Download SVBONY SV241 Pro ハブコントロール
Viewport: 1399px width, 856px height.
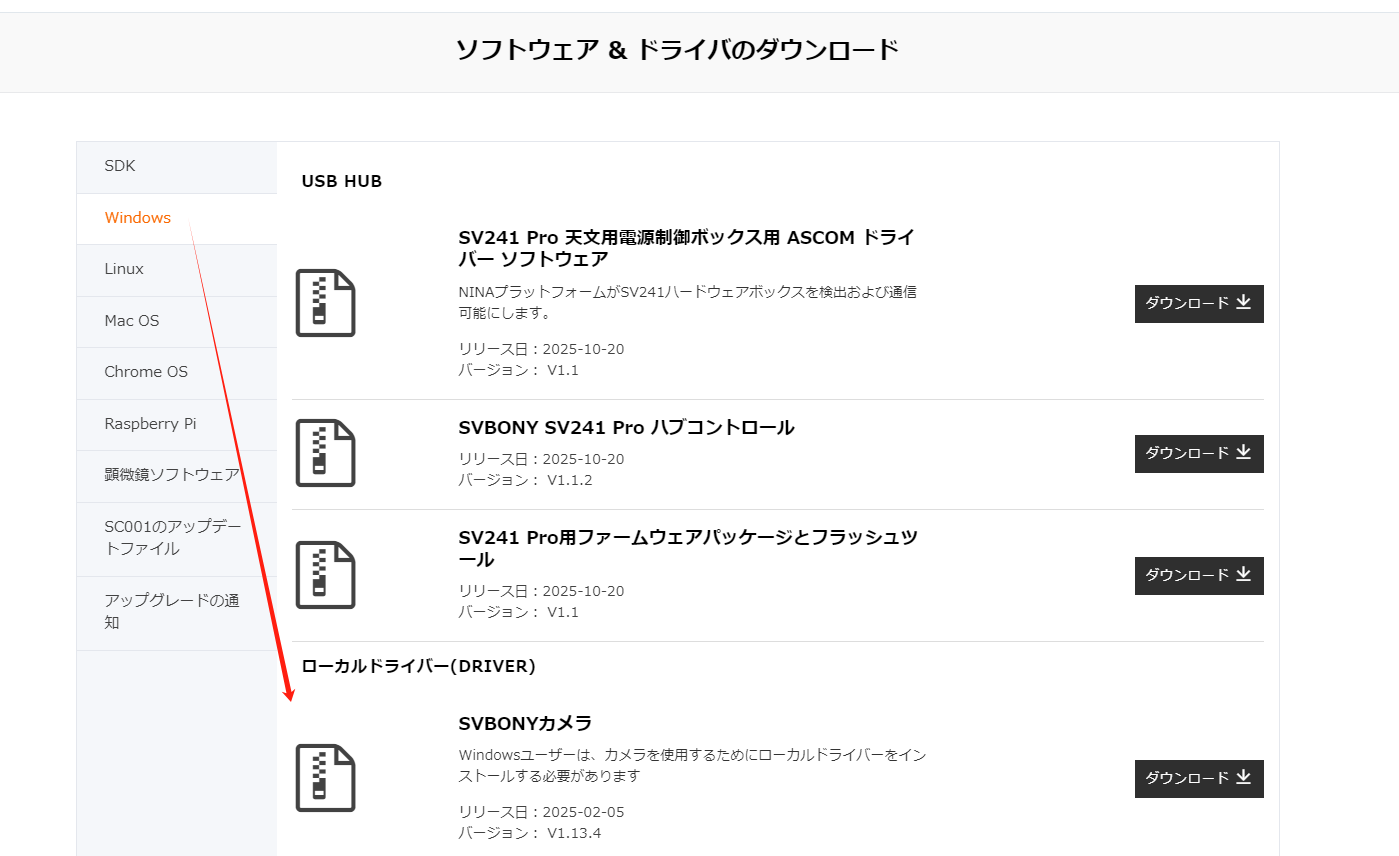[1198, 454]
